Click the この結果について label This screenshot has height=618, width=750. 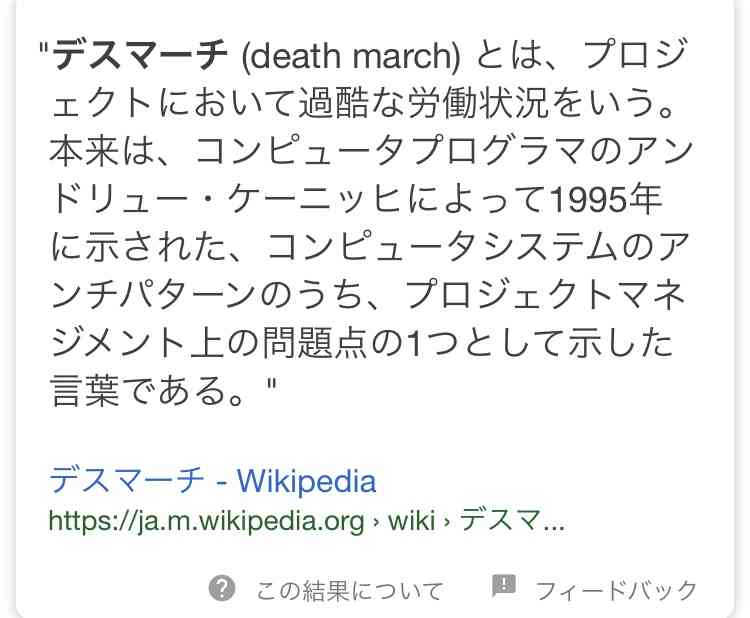pyautogui.click(x=350, y=590)
